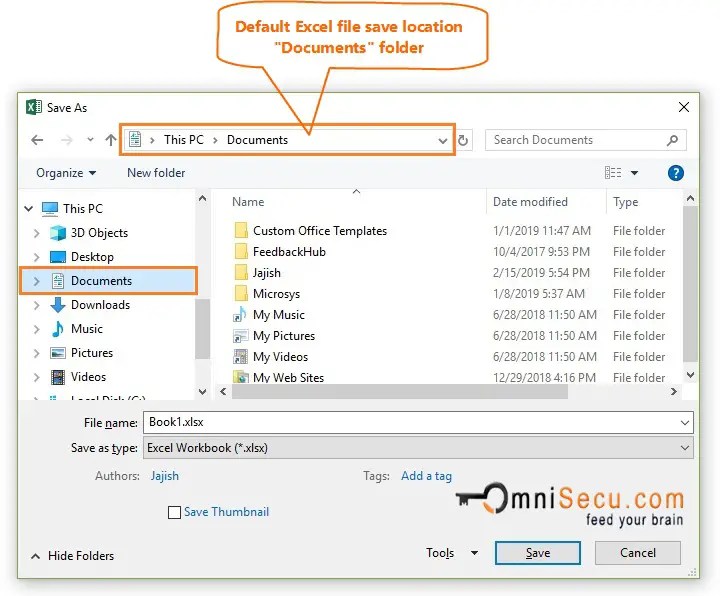Select Music in the sidebar
The height and width of the screenshot is (596, 720).
click(87, 329)
